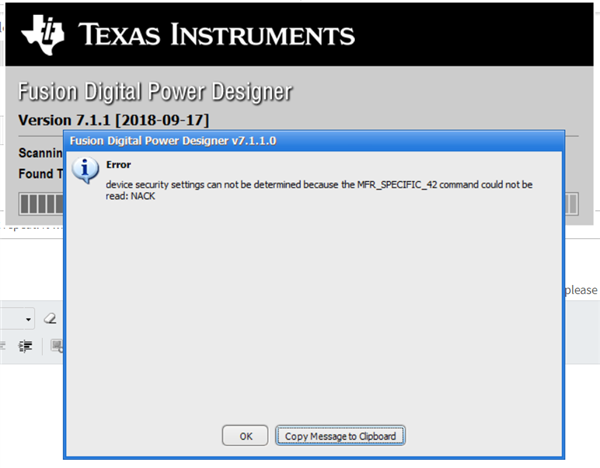The height and width of the screenshot is (468, 600).
Task: Click OK in the error dialog
Action: [x=245, y=435]
